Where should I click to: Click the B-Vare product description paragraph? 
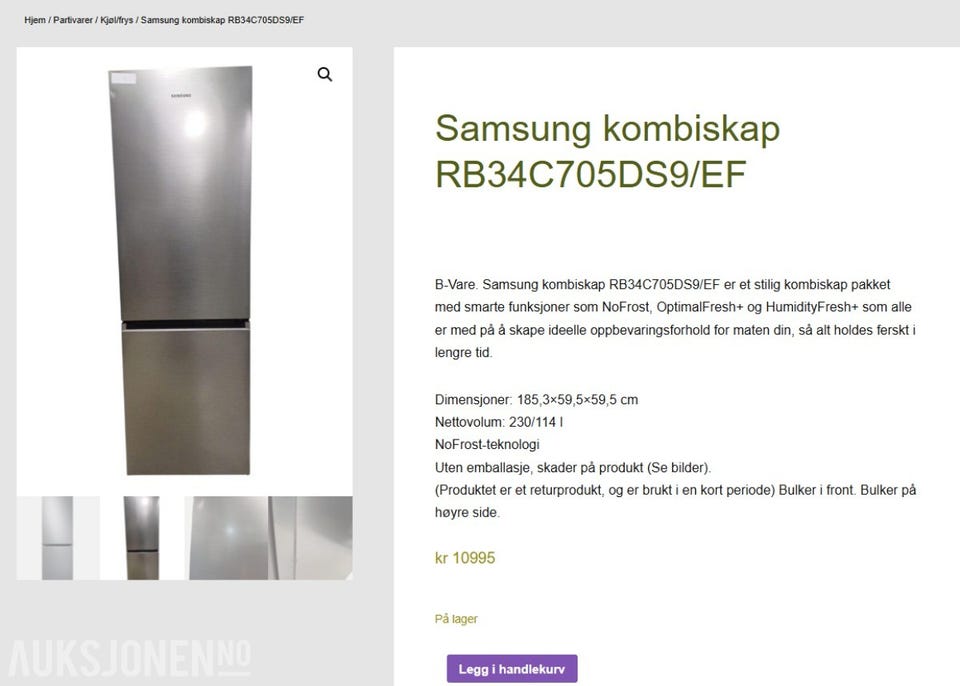[x=675, y=318]
